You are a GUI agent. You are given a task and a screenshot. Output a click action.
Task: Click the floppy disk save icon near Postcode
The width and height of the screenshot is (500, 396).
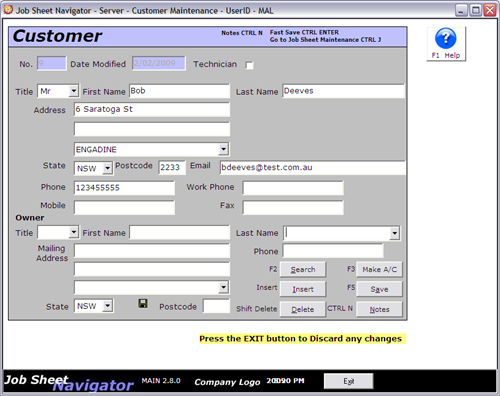coord(143,303)
